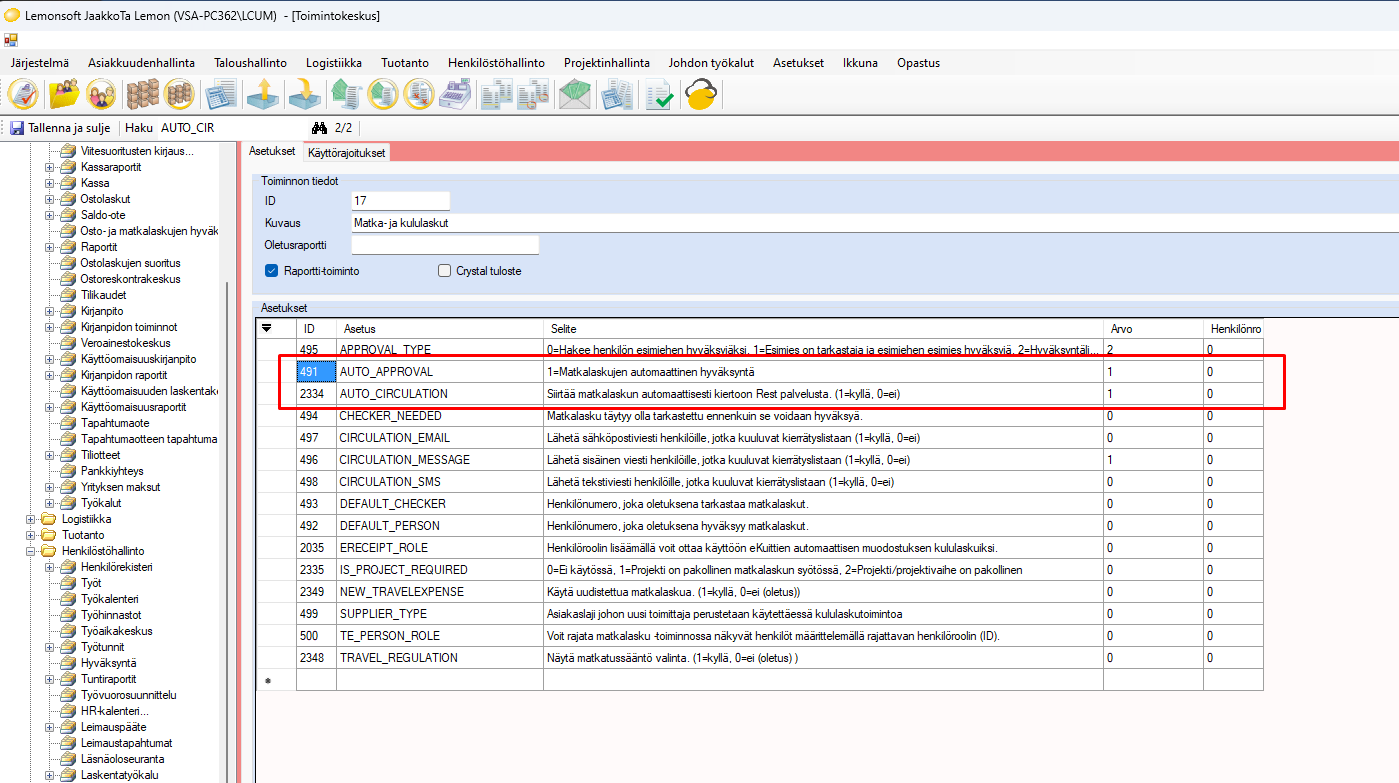
Task: Select Hyväksyntä in the navigation tree
Action: [108, 663]
